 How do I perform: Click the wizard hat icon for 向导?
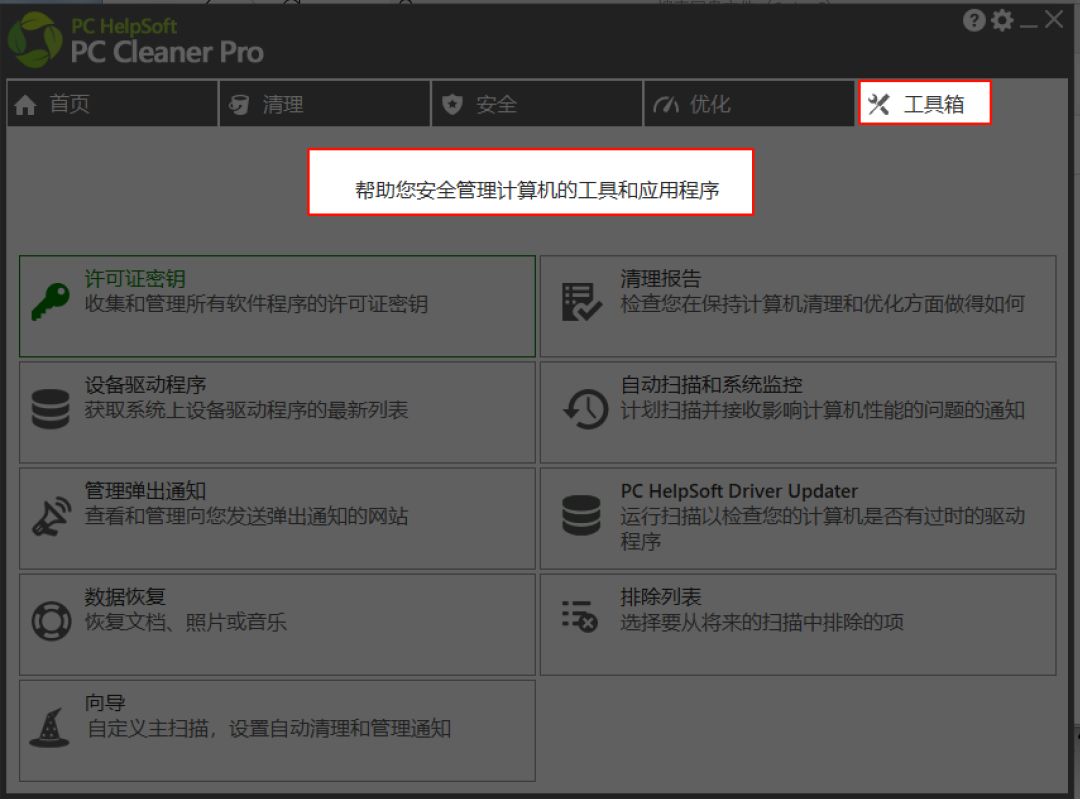(x=49, y=727)
